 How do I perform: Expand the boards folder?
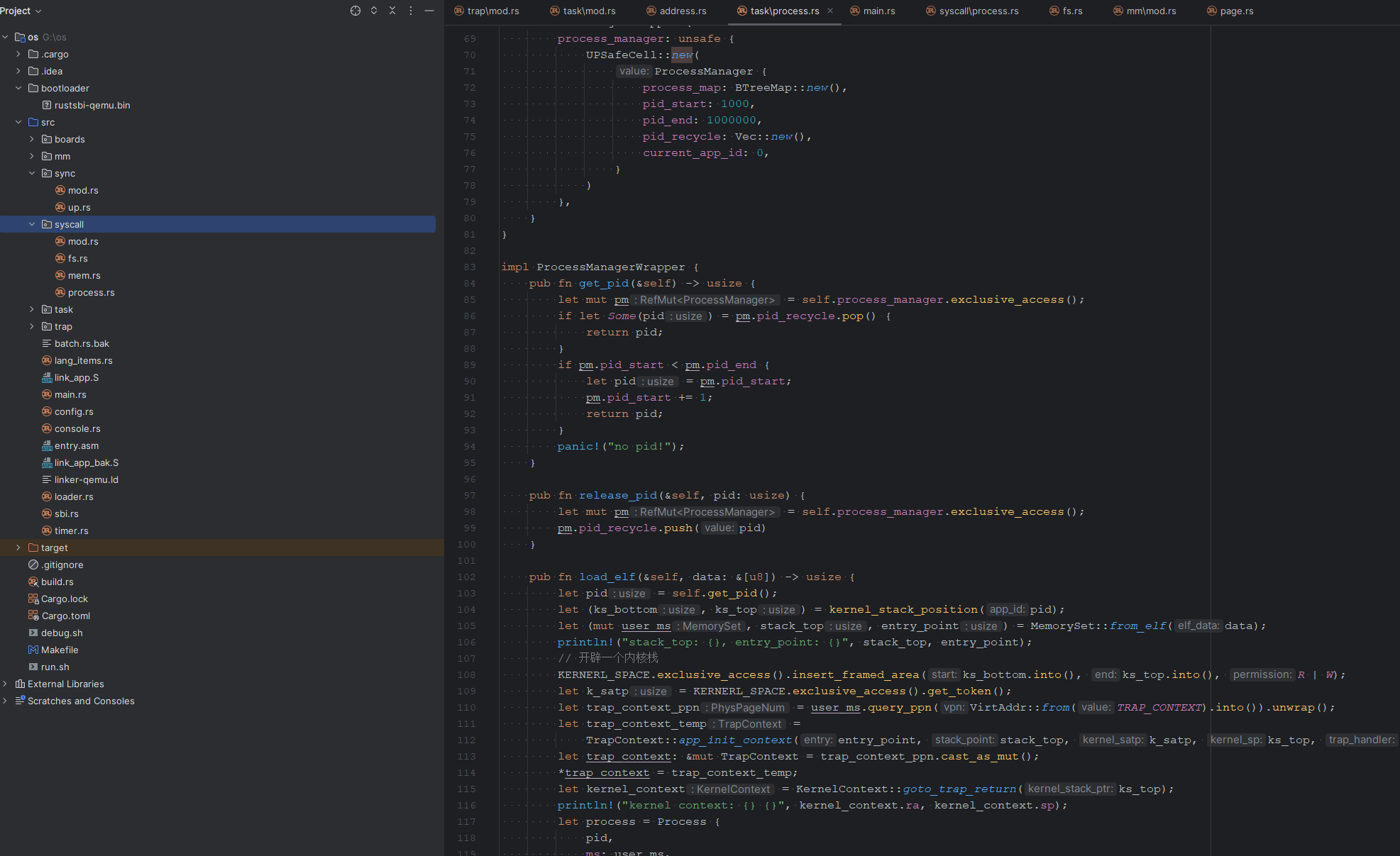pyautogui.click(x=32, y=139)
